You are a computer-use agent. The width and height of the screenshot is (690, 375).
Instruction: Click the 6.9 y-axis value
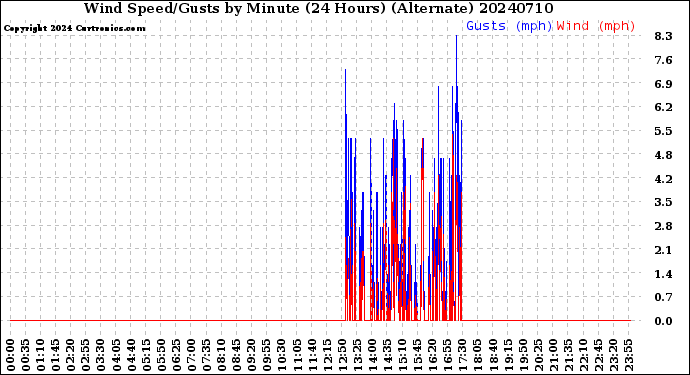coord(664,84)
